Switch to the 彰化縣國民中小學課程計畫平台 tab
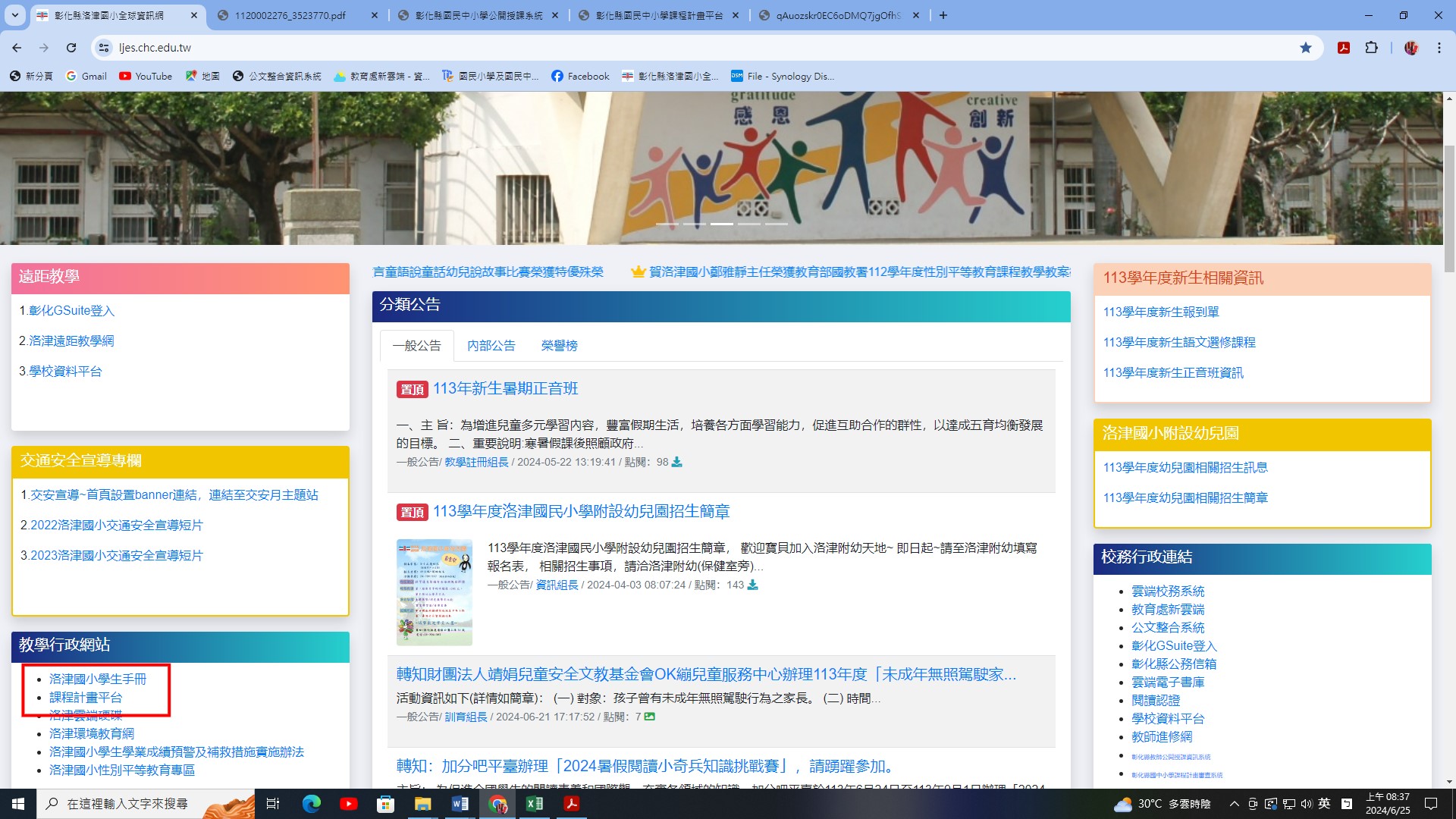 pos(659,15)
